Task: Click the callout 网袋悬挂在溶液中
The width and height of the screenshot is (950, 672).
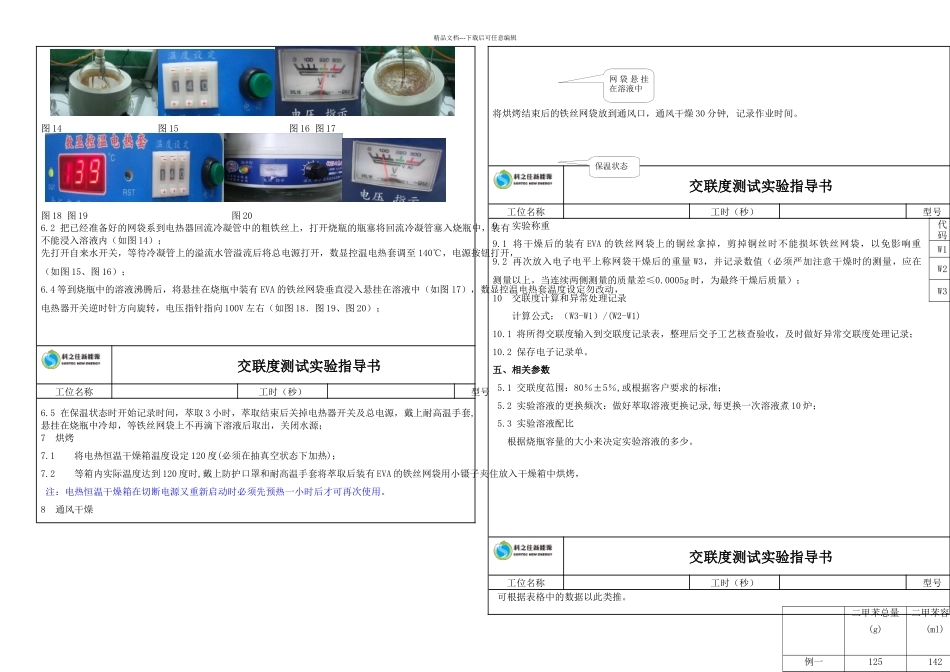Action: (629, 84)
